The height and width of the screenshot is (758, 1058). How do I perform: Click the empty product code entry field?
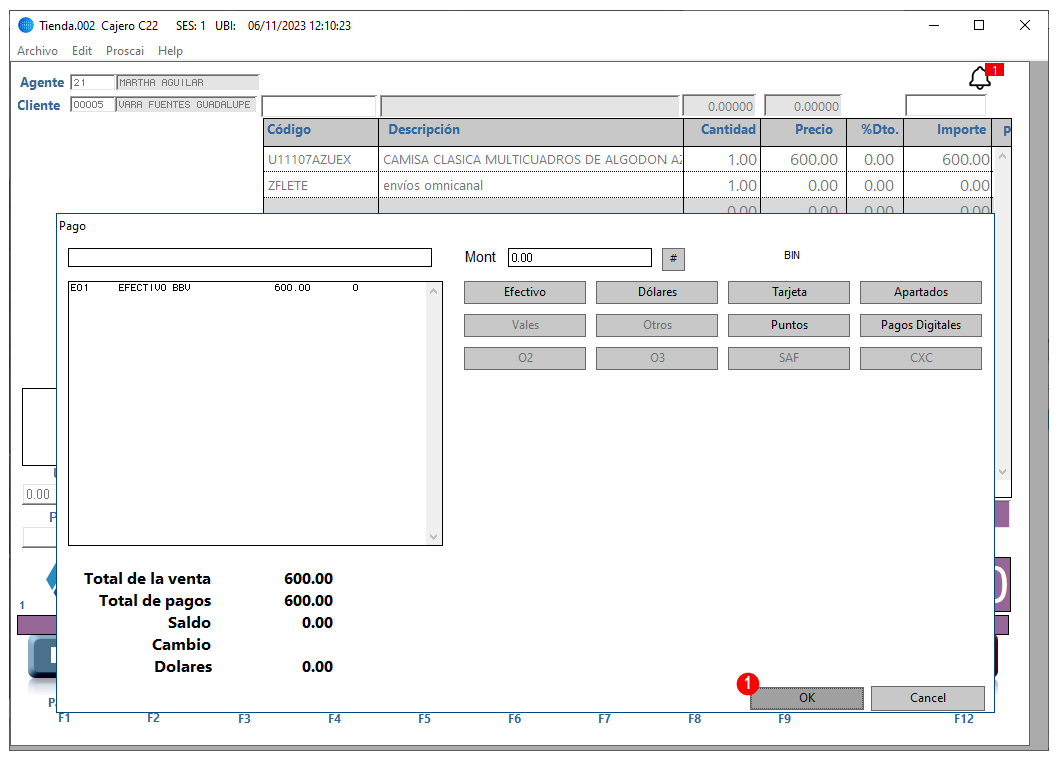tap(318, 106)
